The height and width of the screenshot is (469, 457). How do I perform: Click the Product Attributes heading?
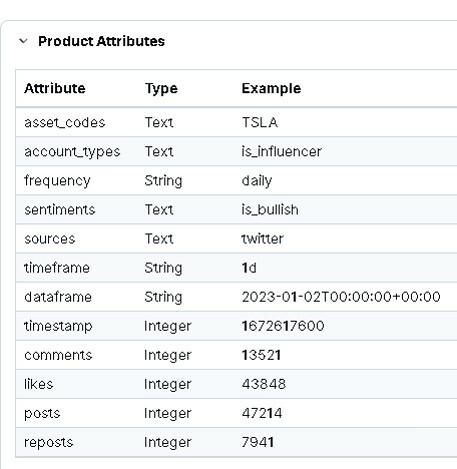coord(101,41)
